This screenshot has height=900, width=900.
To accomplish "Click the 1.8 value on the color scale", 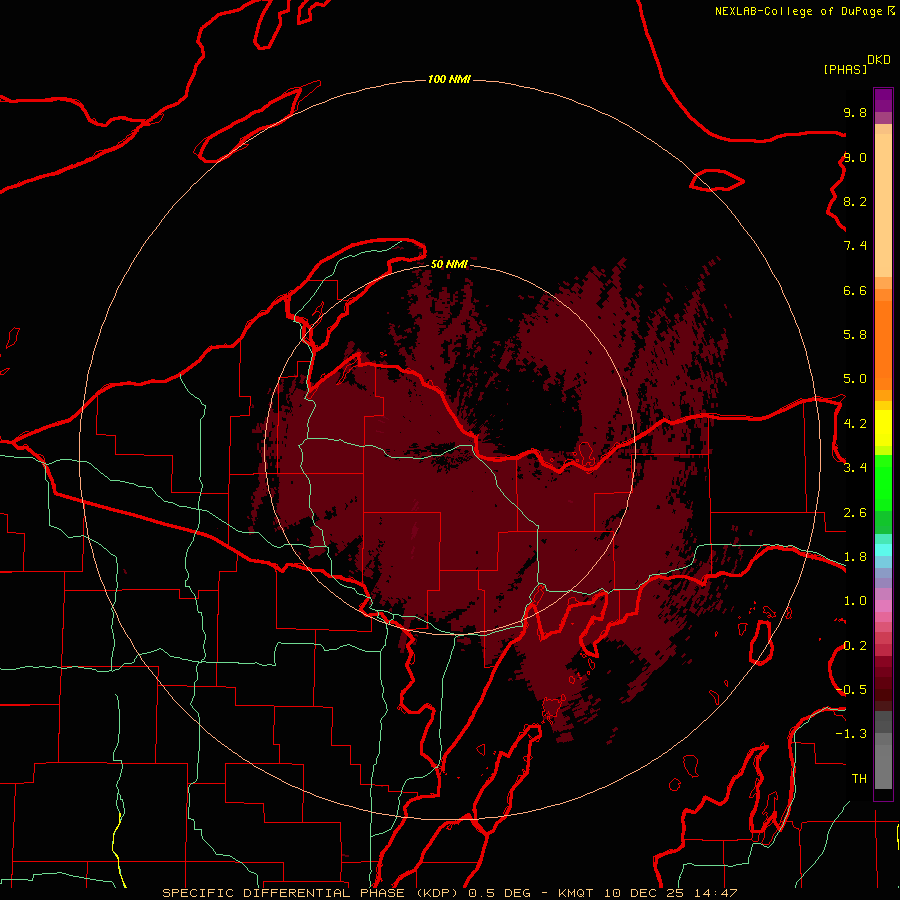I will click(x=855, y=557).
